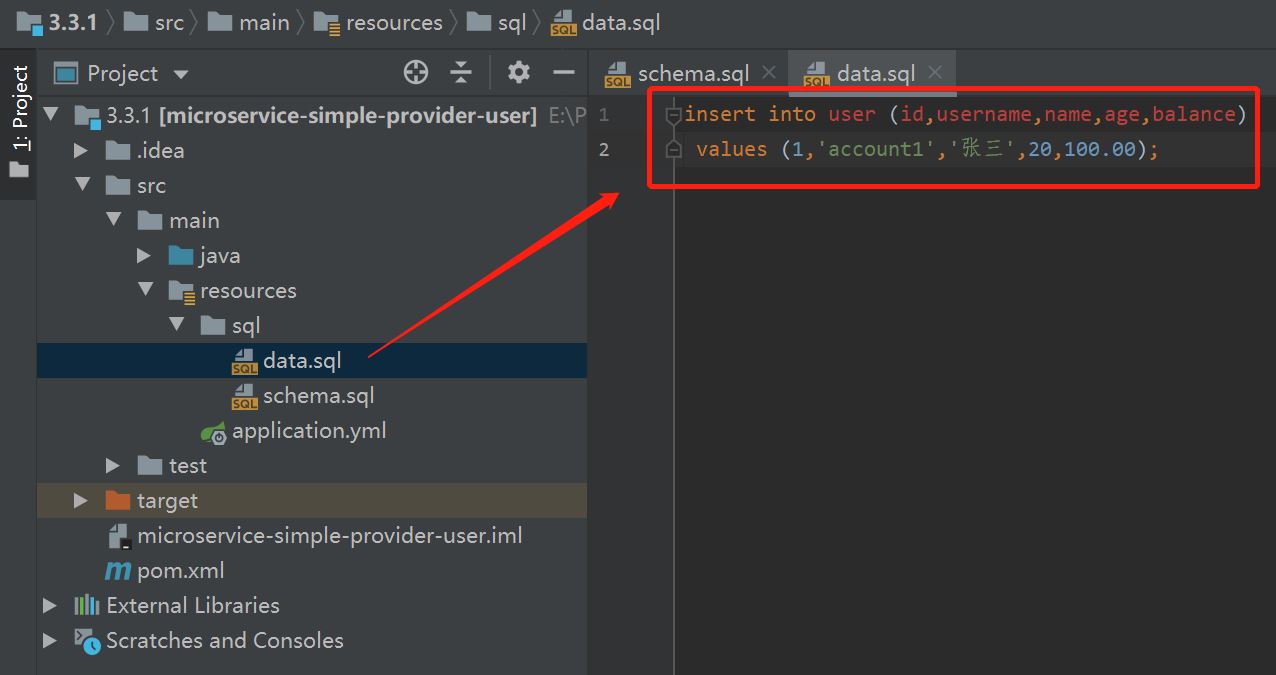
Task: Click the pom.xml Maven icon
Action: click(x=118, y=571)
